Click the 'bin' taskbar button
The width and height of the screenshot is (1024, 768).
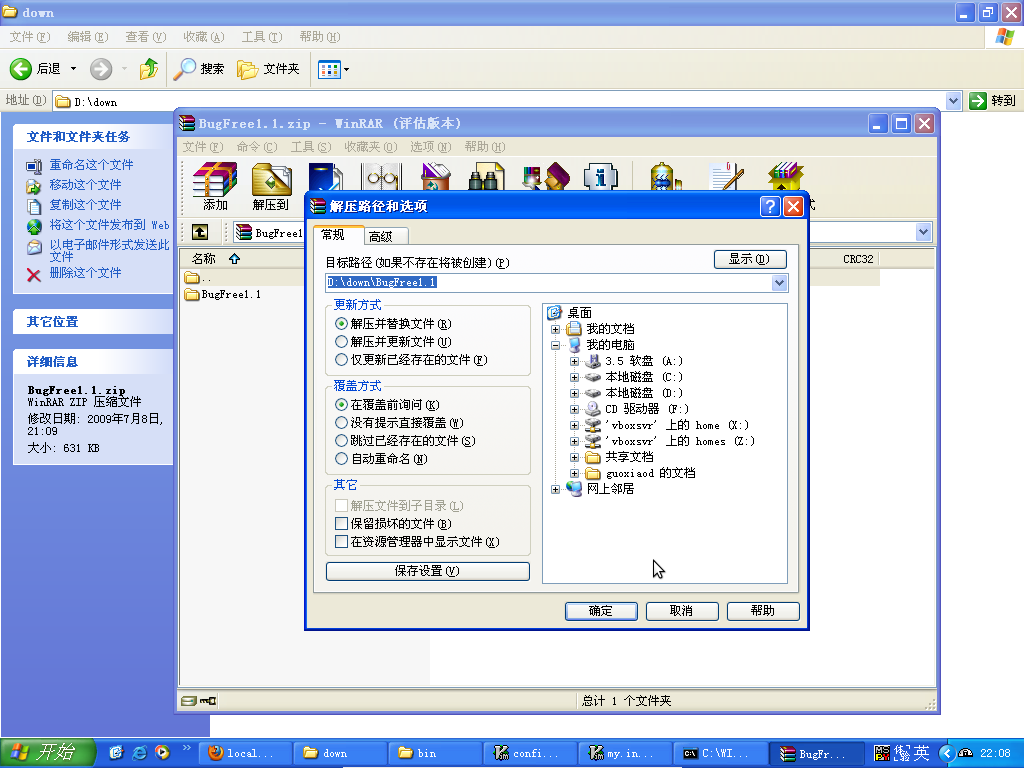(x=435, y=753)
